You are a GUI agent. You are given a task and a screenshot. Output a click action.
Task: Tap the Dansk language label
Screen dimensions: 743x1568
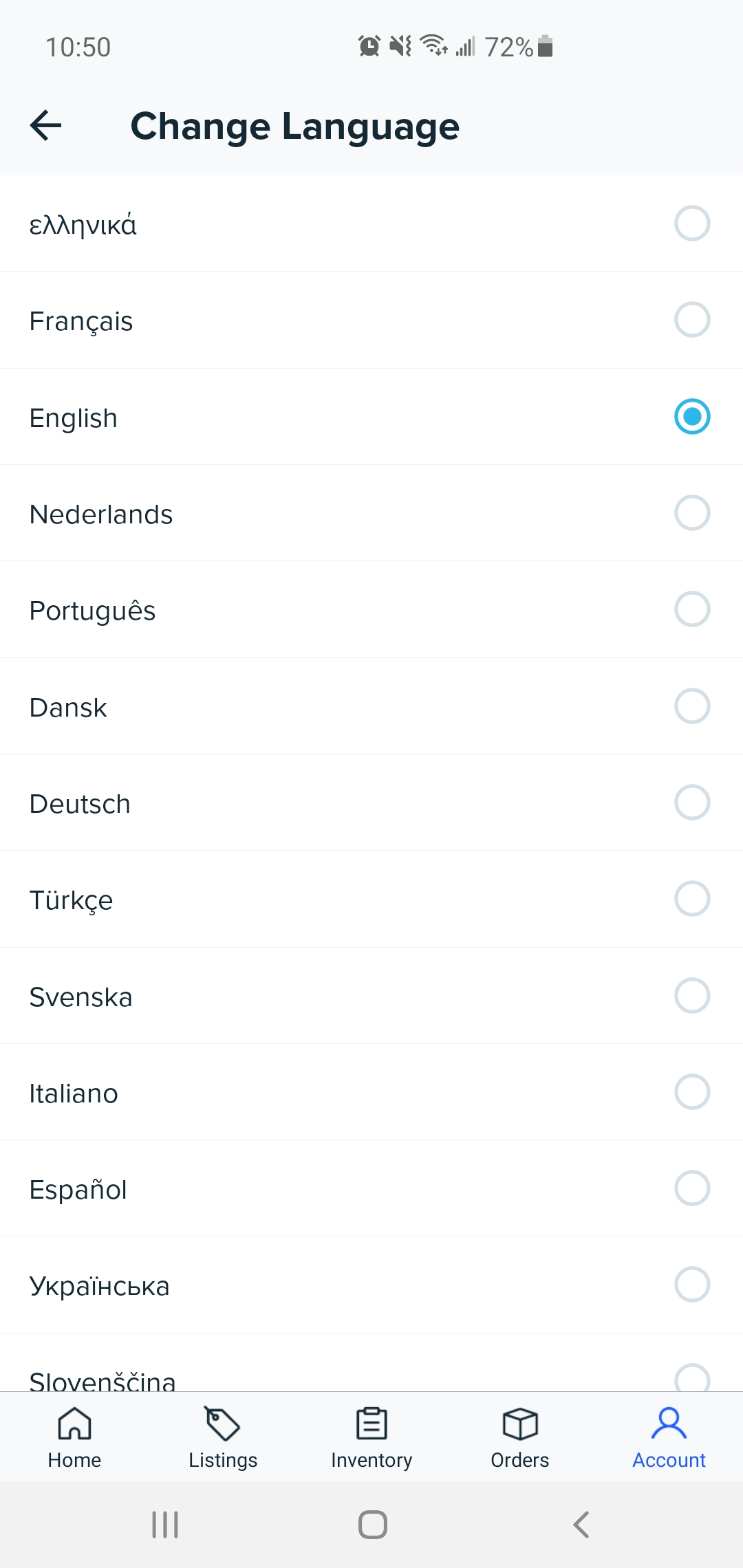(68, 708)
